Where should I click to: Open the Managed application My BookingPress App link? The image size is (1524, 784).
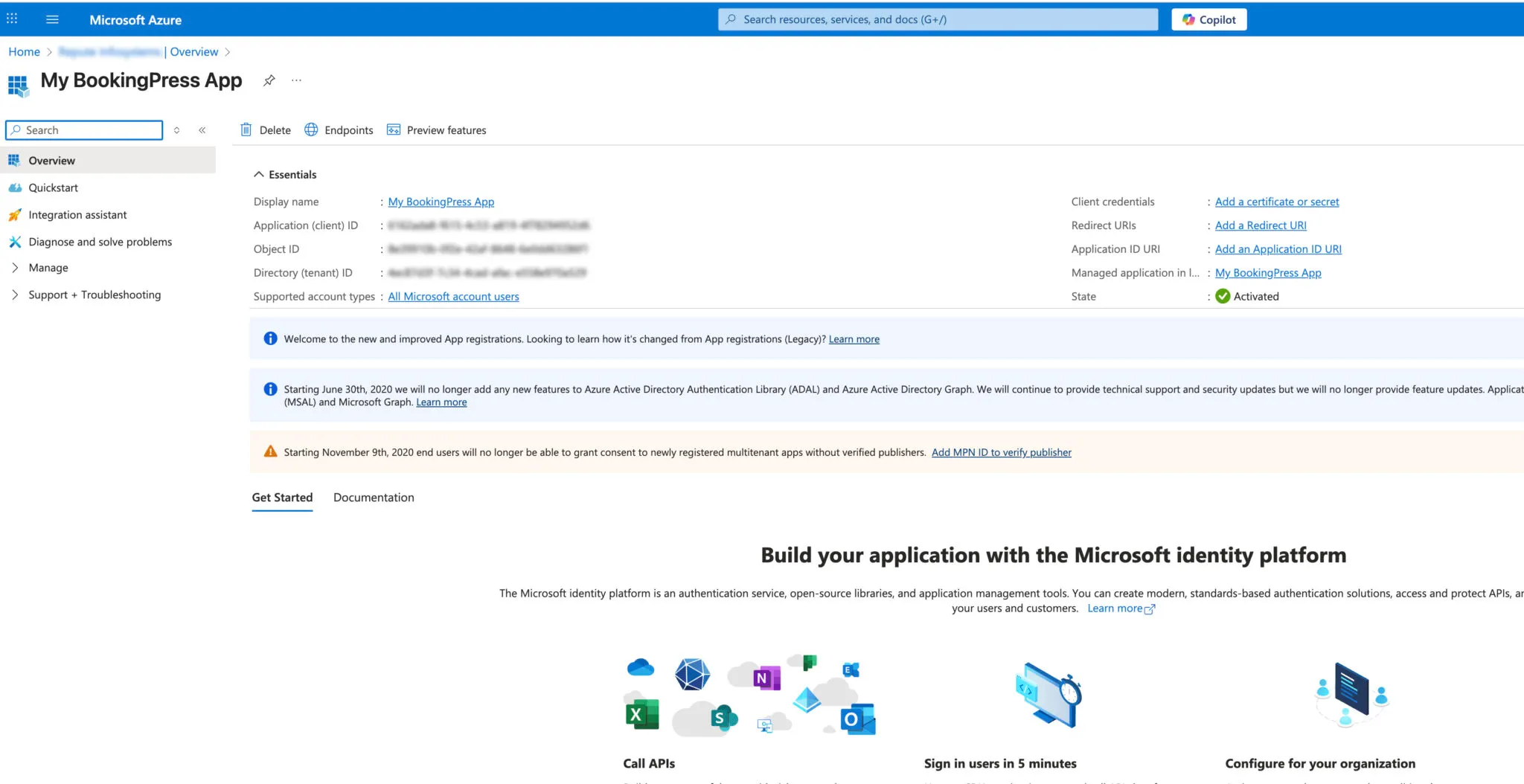pos(1268,273)
